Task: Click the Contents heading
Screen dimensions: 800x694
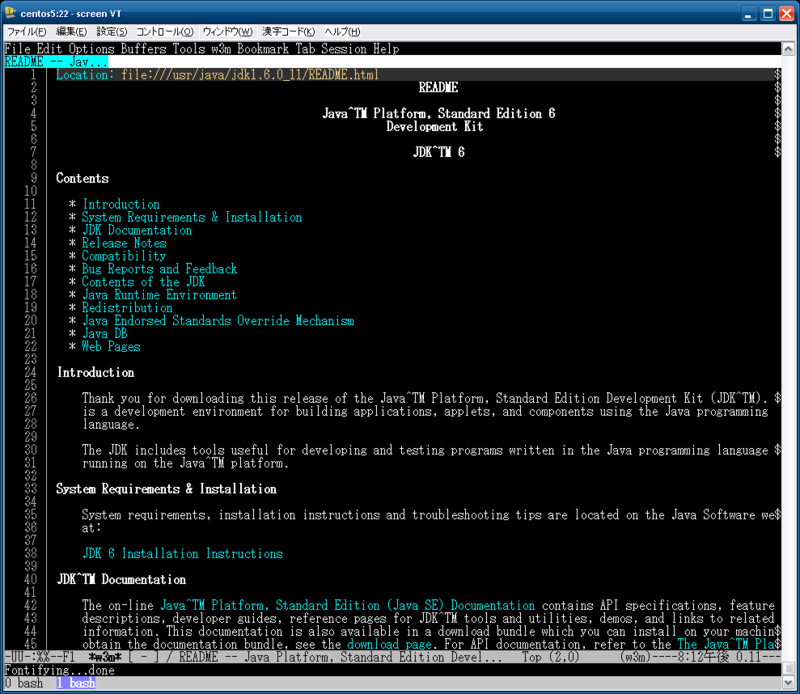Action: (x=83, y=179)
